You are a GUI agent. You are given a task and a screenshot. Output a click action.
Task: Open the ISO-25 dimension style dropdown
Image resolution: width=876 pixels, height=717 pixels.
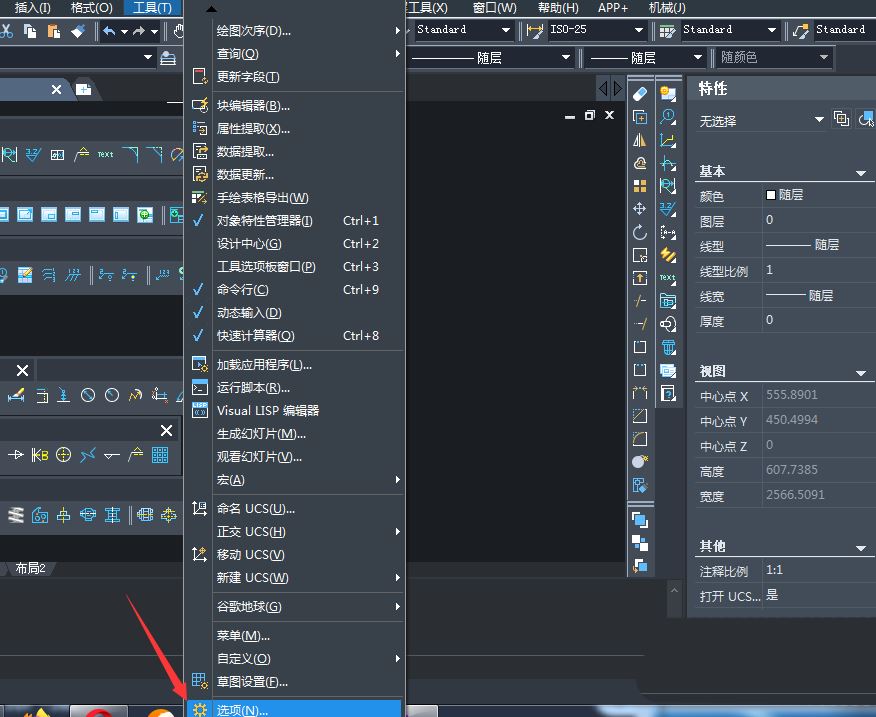click(x=639, y=30)
